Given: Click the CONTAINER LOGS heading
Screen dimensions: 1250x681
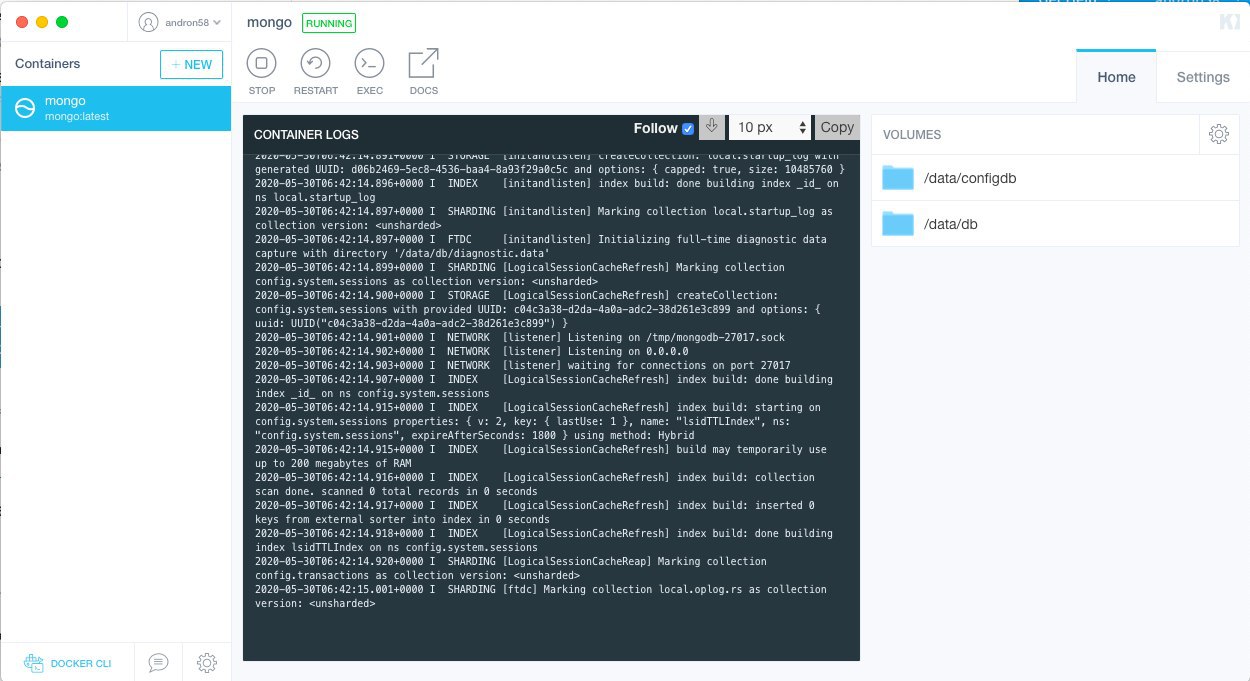Looking at the screenshot, I should click(306, 134).
